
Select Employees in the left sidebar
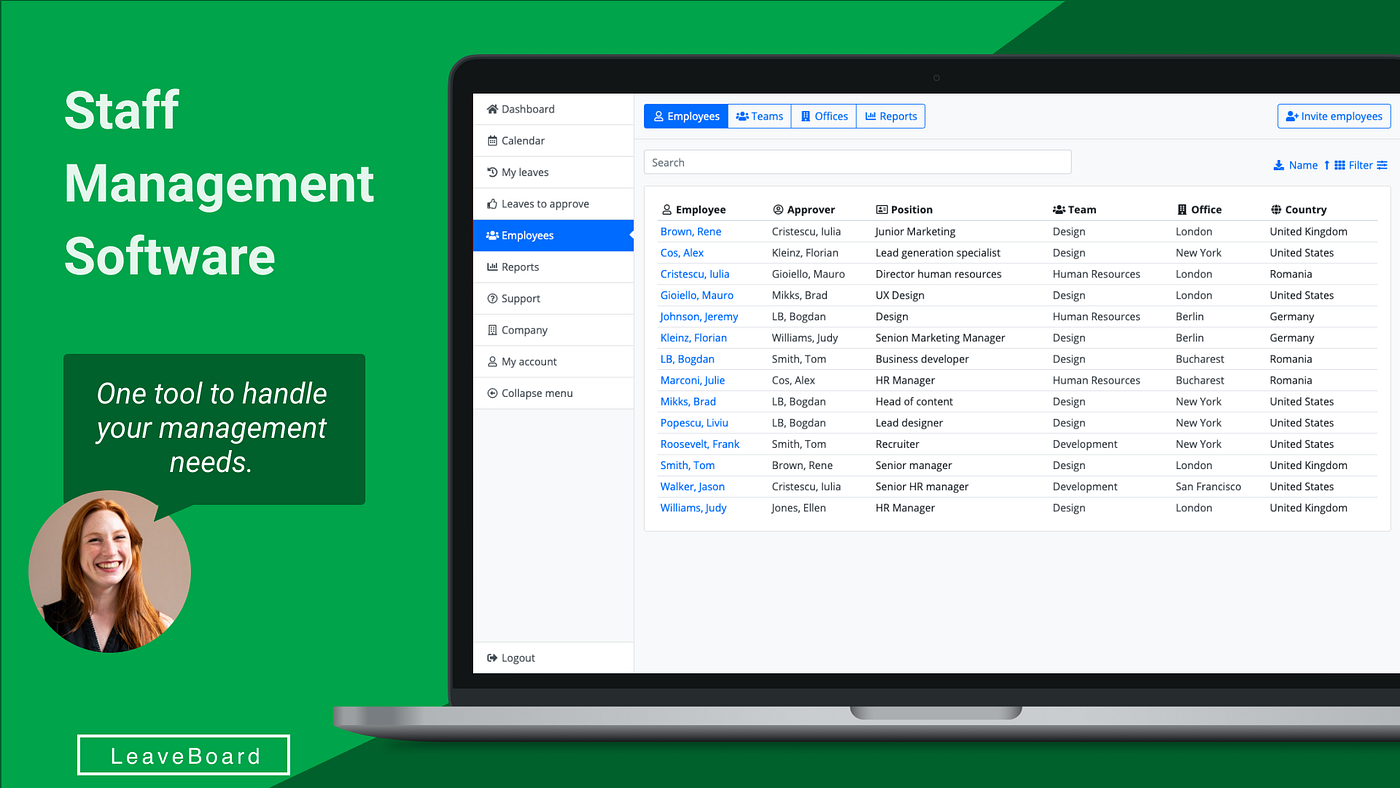(553, 235)
